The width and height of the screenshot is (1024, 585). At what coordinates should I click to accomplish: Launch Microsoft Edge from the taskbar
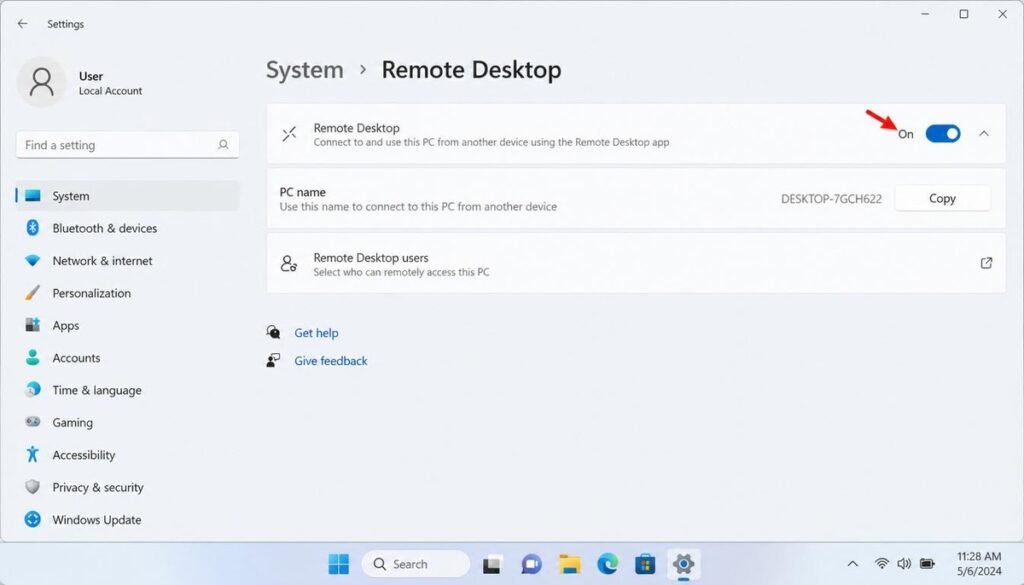click(608, 564)
